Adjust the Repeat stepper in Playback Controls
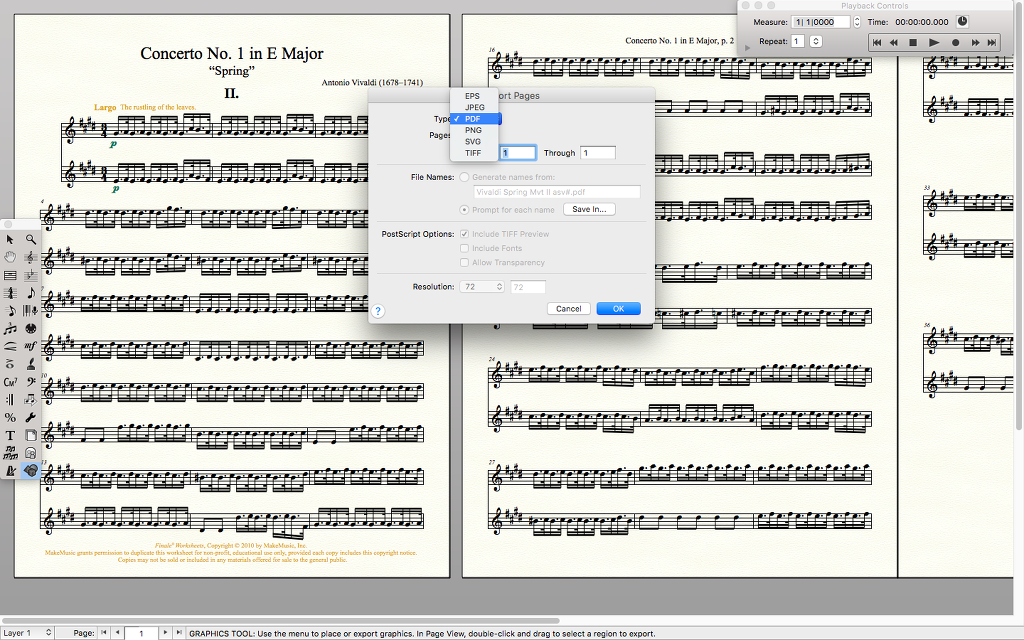The height and width of the screenshot is (640, 1024). [815, 41]
